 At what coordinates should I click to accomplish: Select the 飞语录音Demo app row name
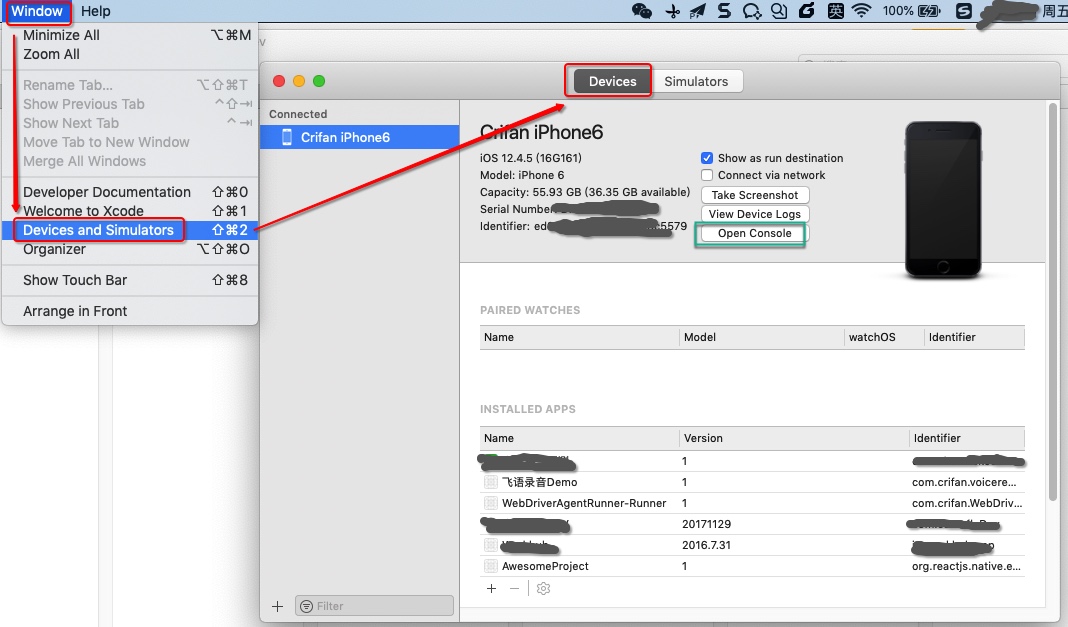pyautogui.click(x=539, y=482)
